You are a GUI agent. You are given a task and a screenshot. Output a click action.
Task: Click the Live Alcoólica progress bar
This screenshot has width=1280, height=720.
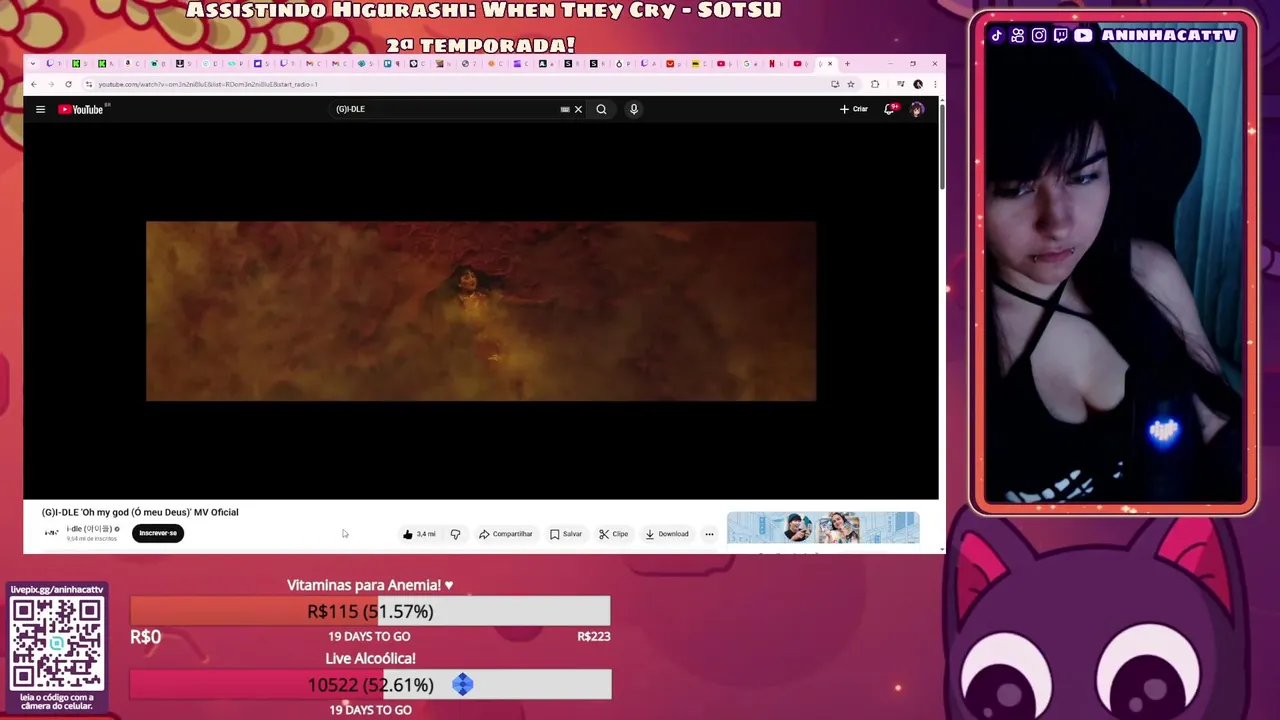[x=371, y=685]
